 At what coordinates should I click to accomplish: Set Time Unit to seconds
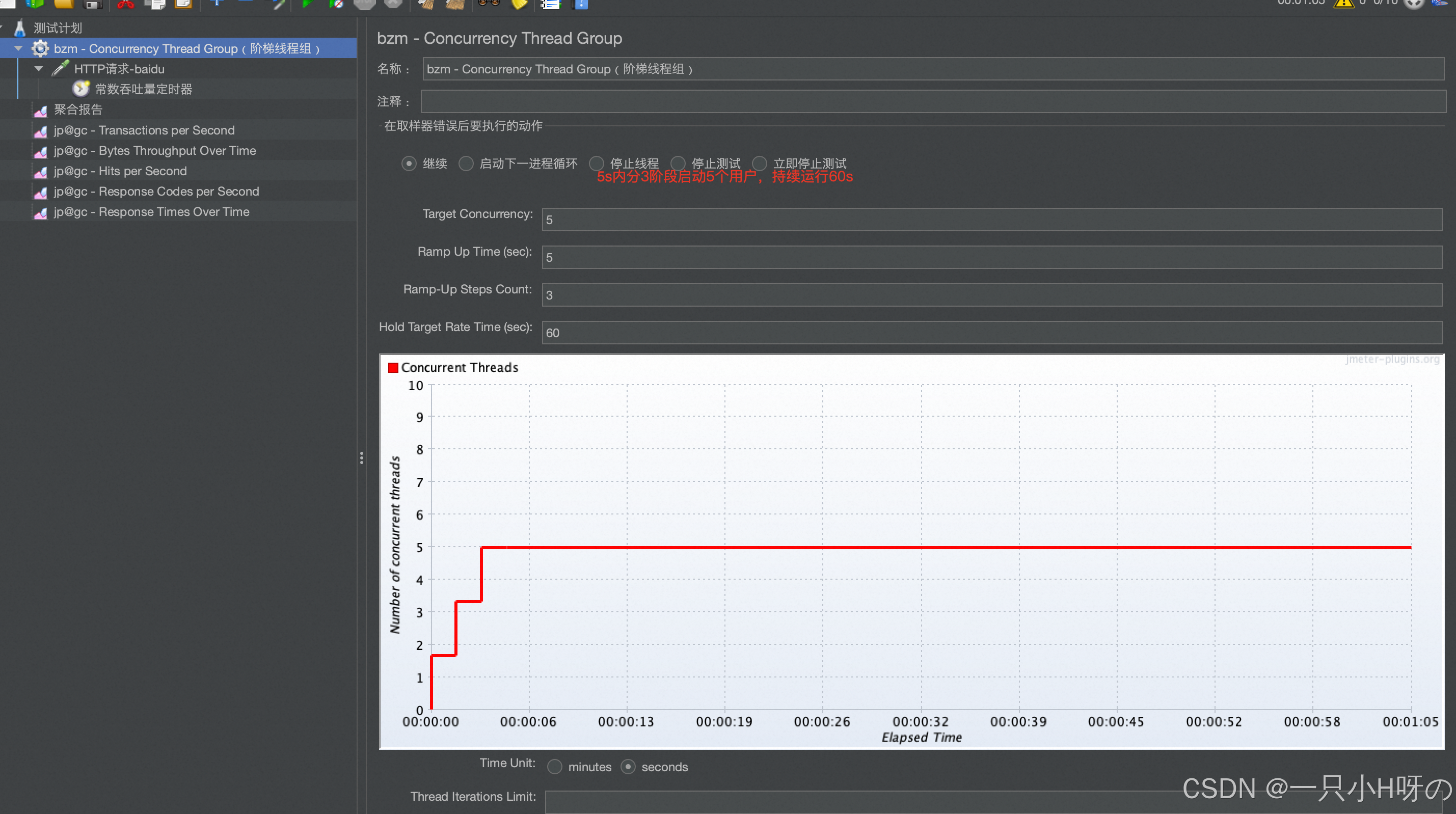pos(628,767)
